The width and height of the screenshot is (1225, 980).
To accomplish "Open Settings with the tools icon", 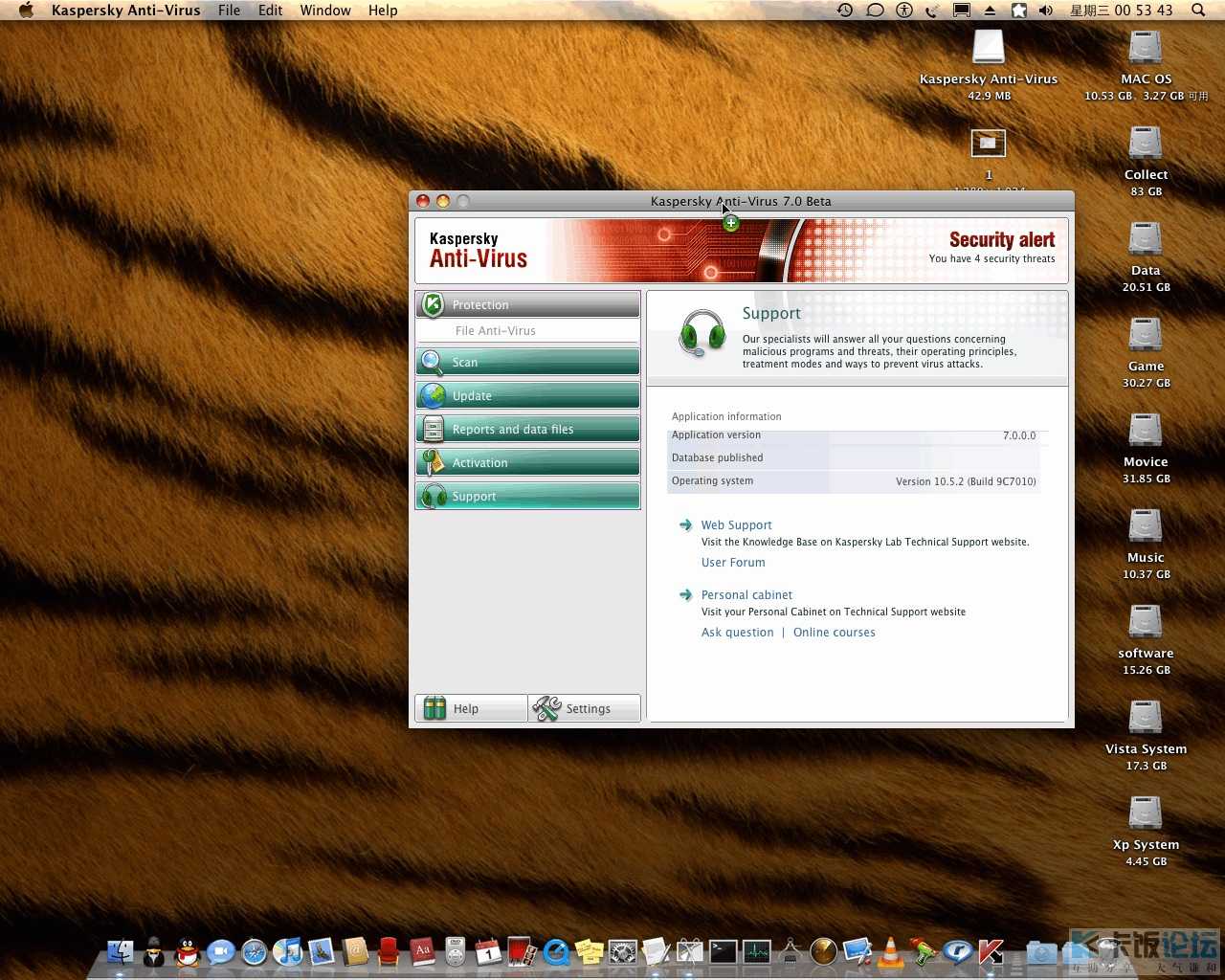I will coord(584,708).
